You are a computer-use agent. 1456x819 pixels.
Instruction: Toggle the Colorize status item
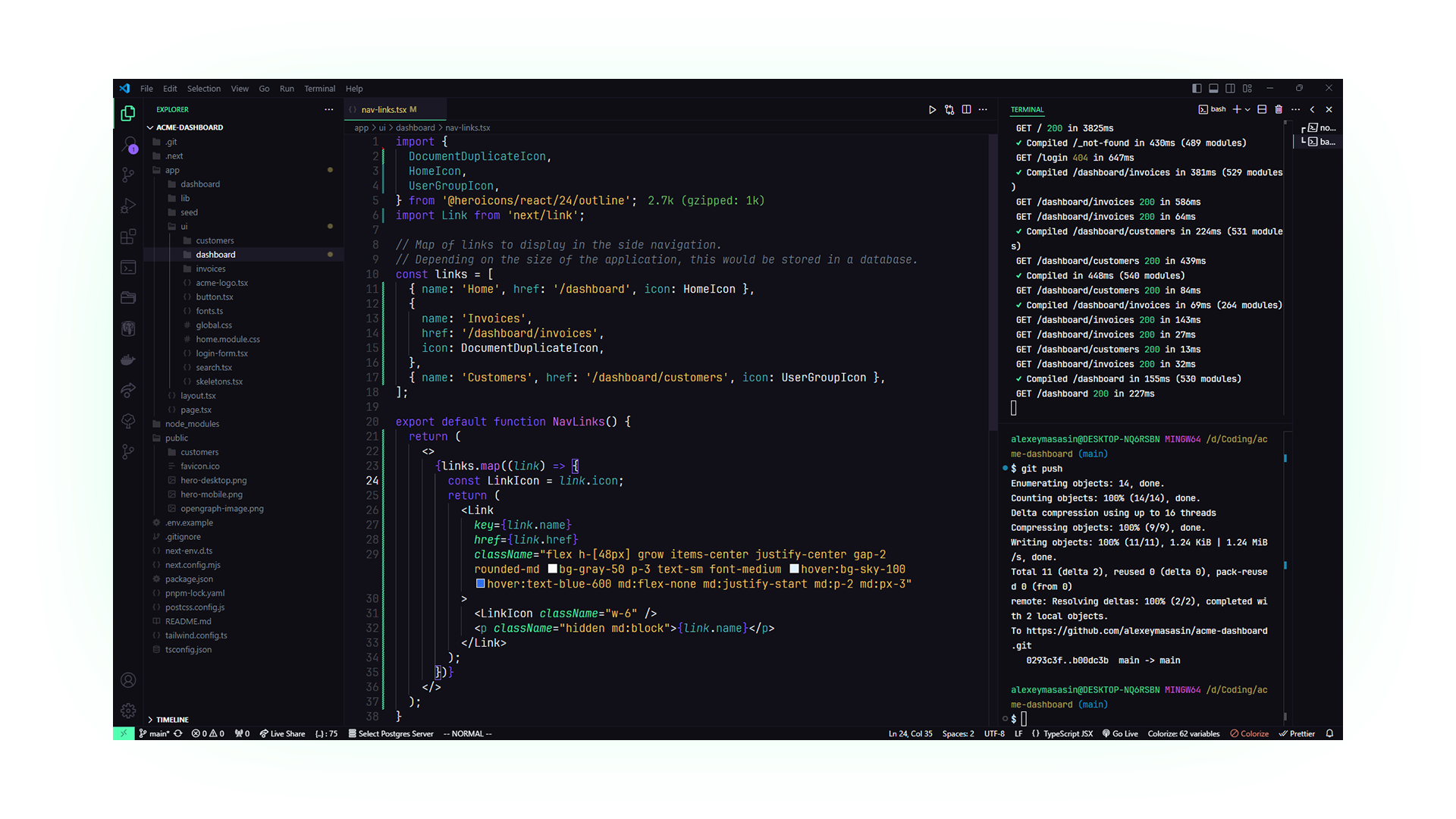[x=1249, y=734]
